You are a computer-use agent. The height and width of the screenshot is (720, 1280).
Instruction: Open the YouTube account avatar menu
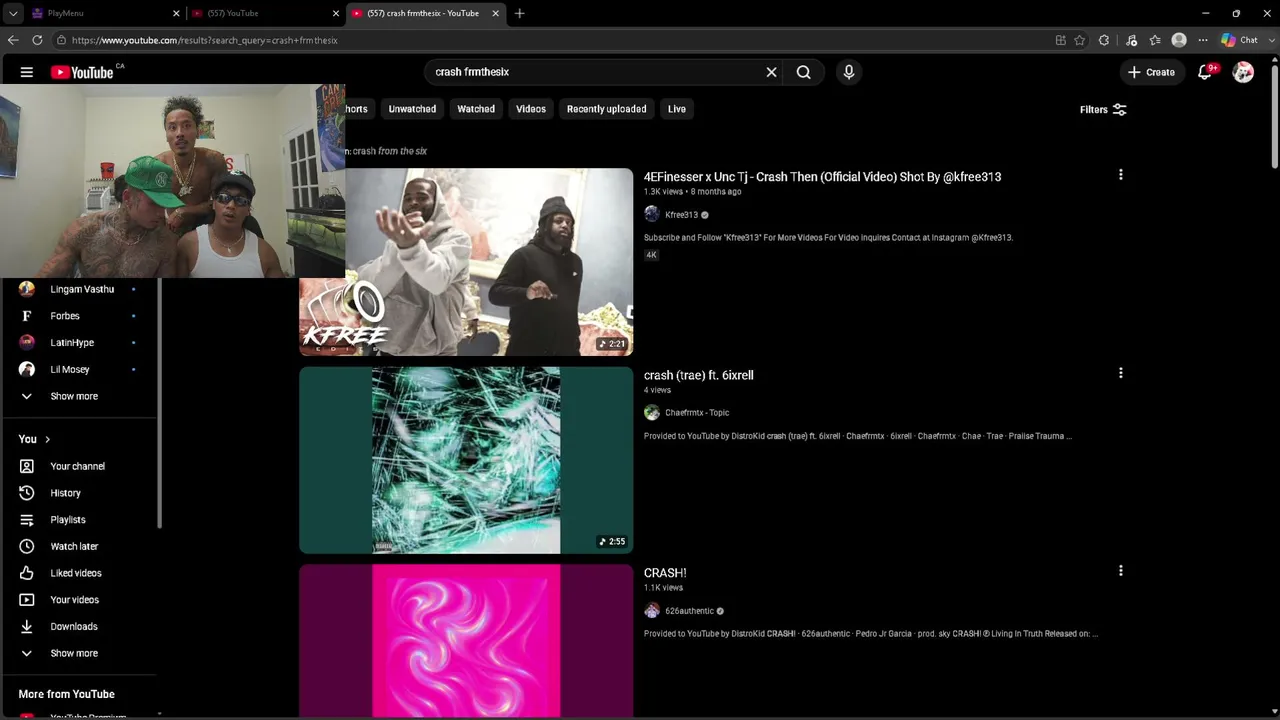1243,72
